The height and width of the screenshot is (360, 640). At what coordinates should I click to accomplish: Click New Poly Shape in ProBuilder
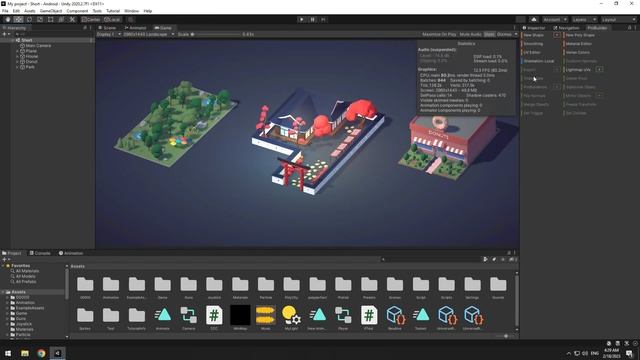point(580,35)
